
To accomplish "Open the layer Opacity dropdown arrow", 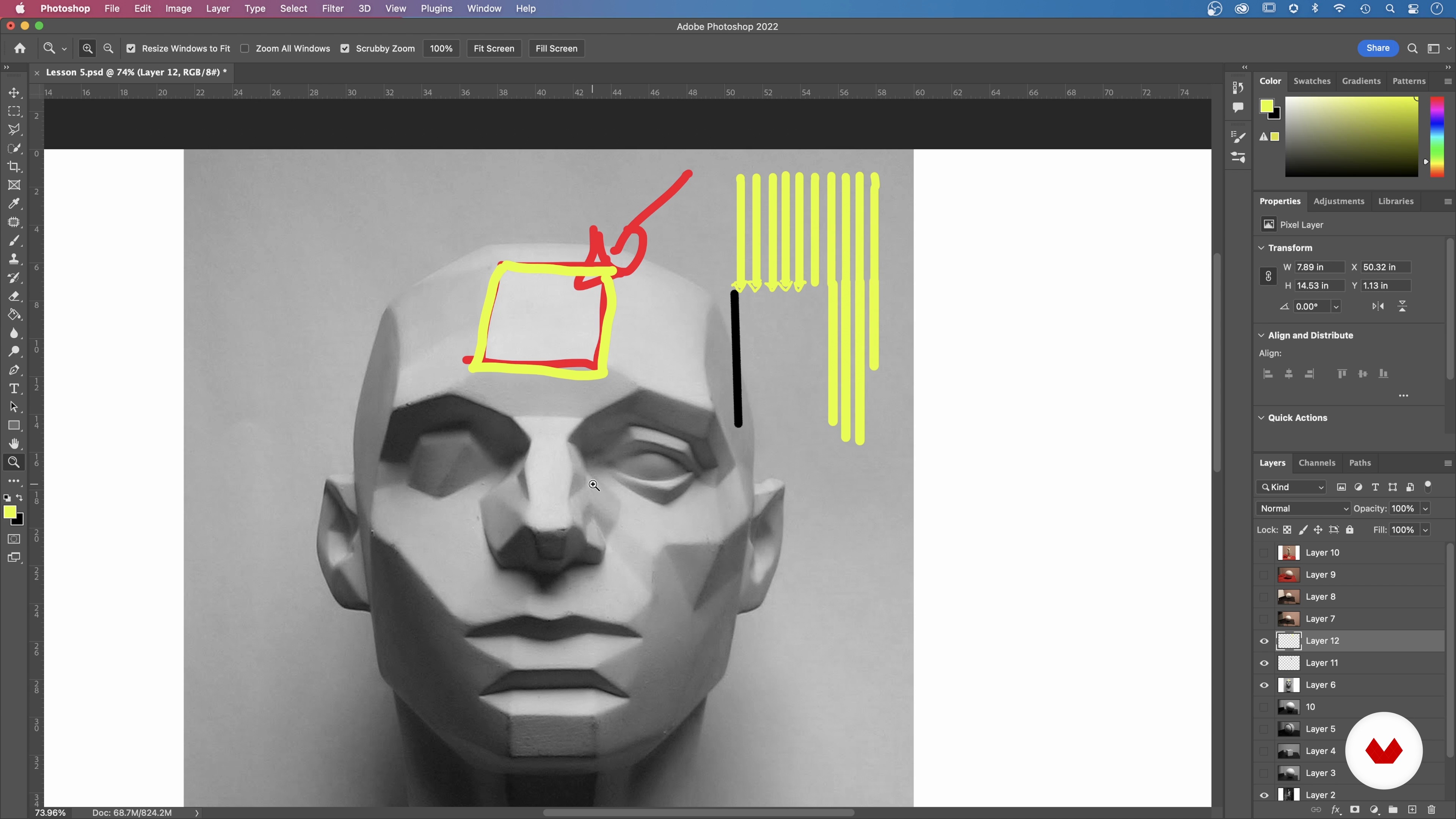I will tap(1426, 509).
